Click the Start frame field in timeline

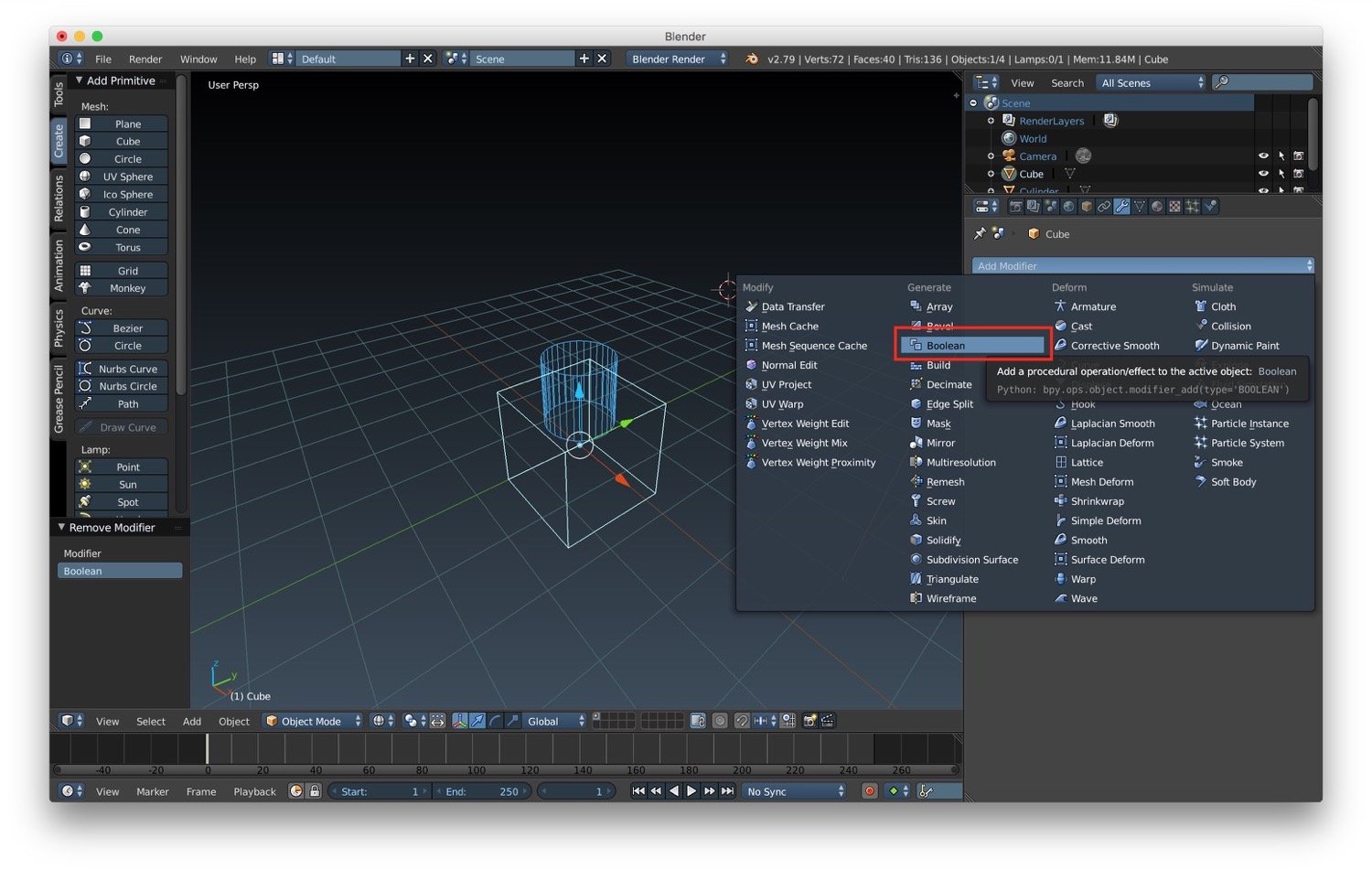380,791
